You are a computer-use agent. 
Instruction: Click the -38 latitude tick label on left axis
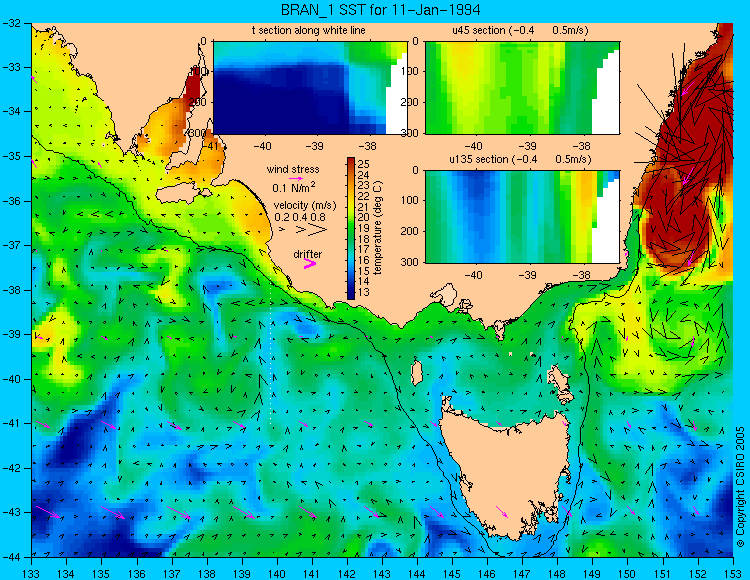coord(13,290)
